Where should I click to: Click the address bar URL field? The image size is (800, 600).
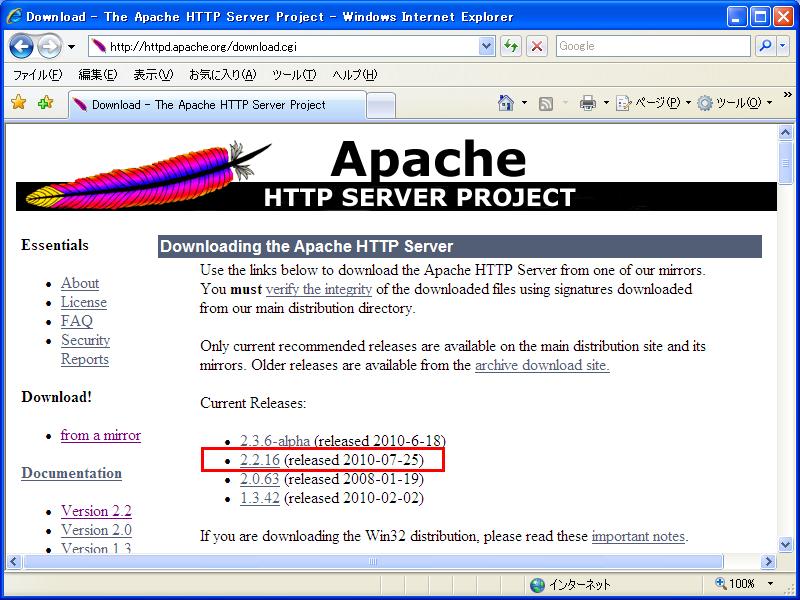[283, 46]
